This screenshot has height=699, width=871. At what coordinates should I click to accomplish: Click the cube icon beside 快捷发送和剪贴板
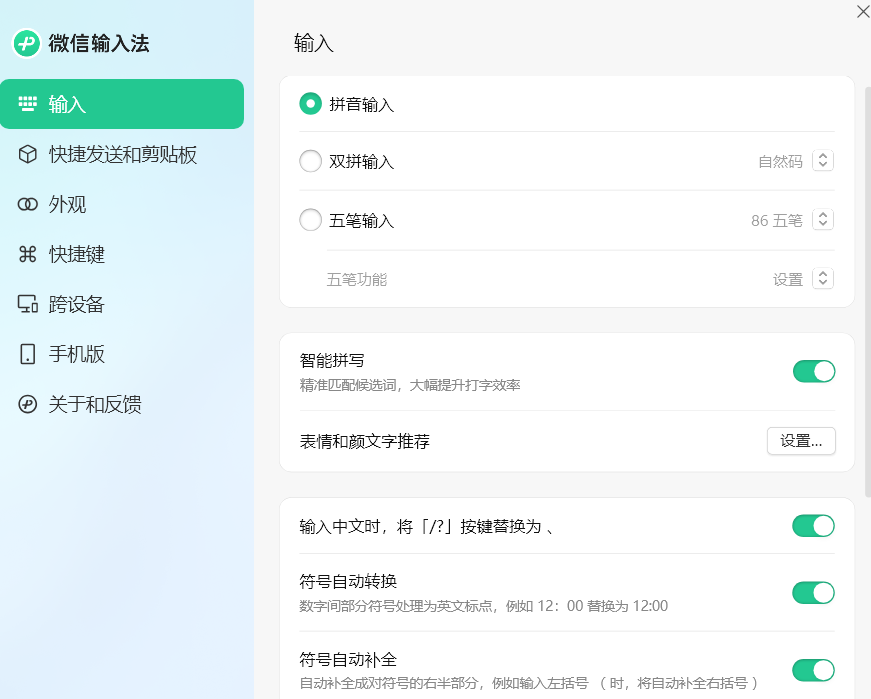click(x=27, y=154)
